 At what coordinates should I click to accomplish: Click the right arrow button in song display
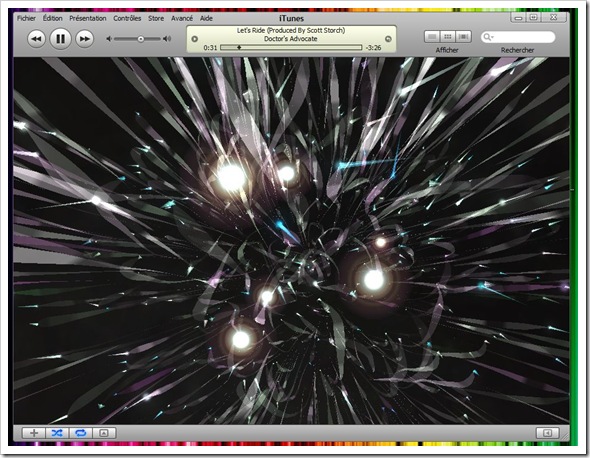[388, 39]
